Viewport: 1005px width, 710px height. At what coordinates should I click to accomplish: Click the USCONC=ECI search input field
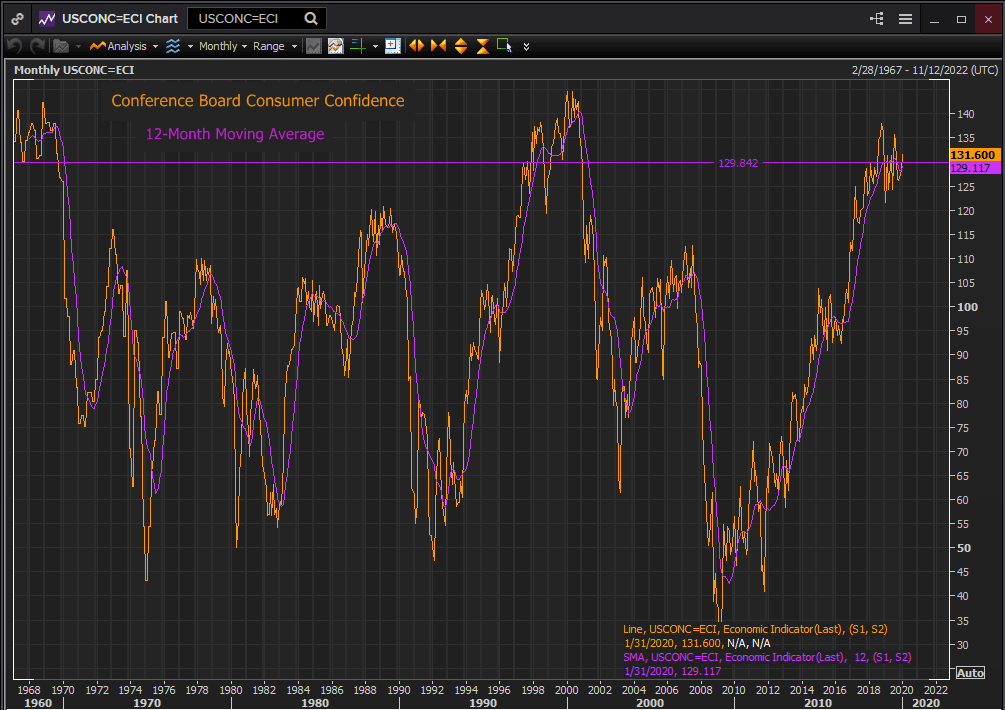click(x=244, y=18)
